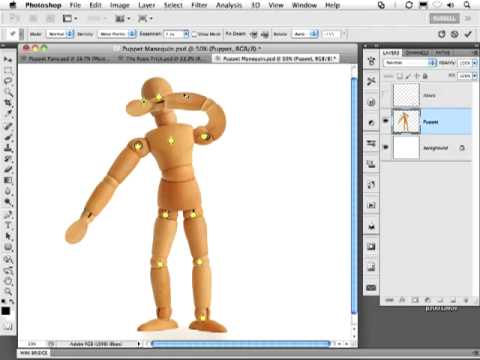
Task: Open the Rotate Auto dropdown
Action: coord(305,34)
